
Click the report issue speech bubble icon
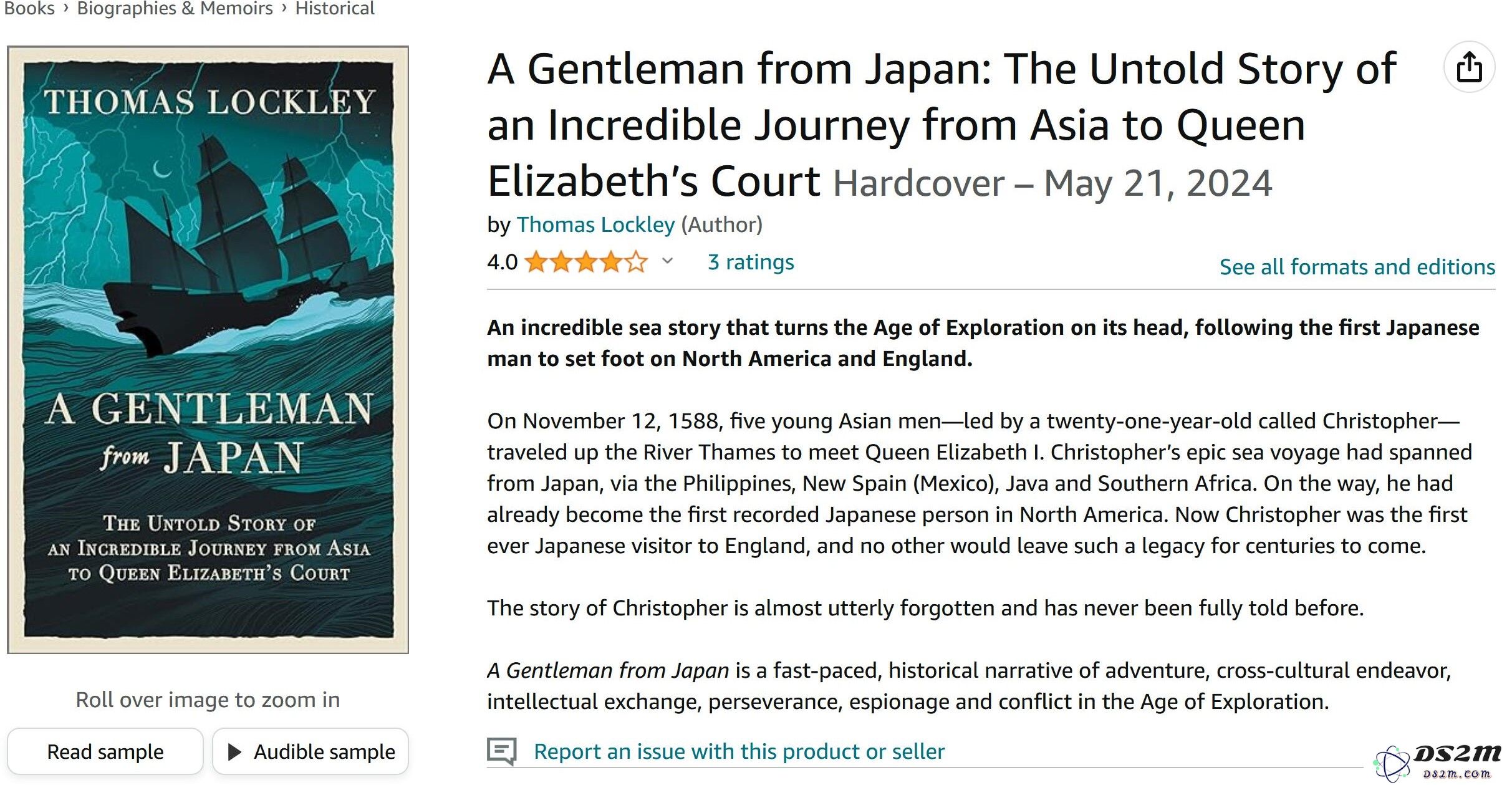[502, 751]
